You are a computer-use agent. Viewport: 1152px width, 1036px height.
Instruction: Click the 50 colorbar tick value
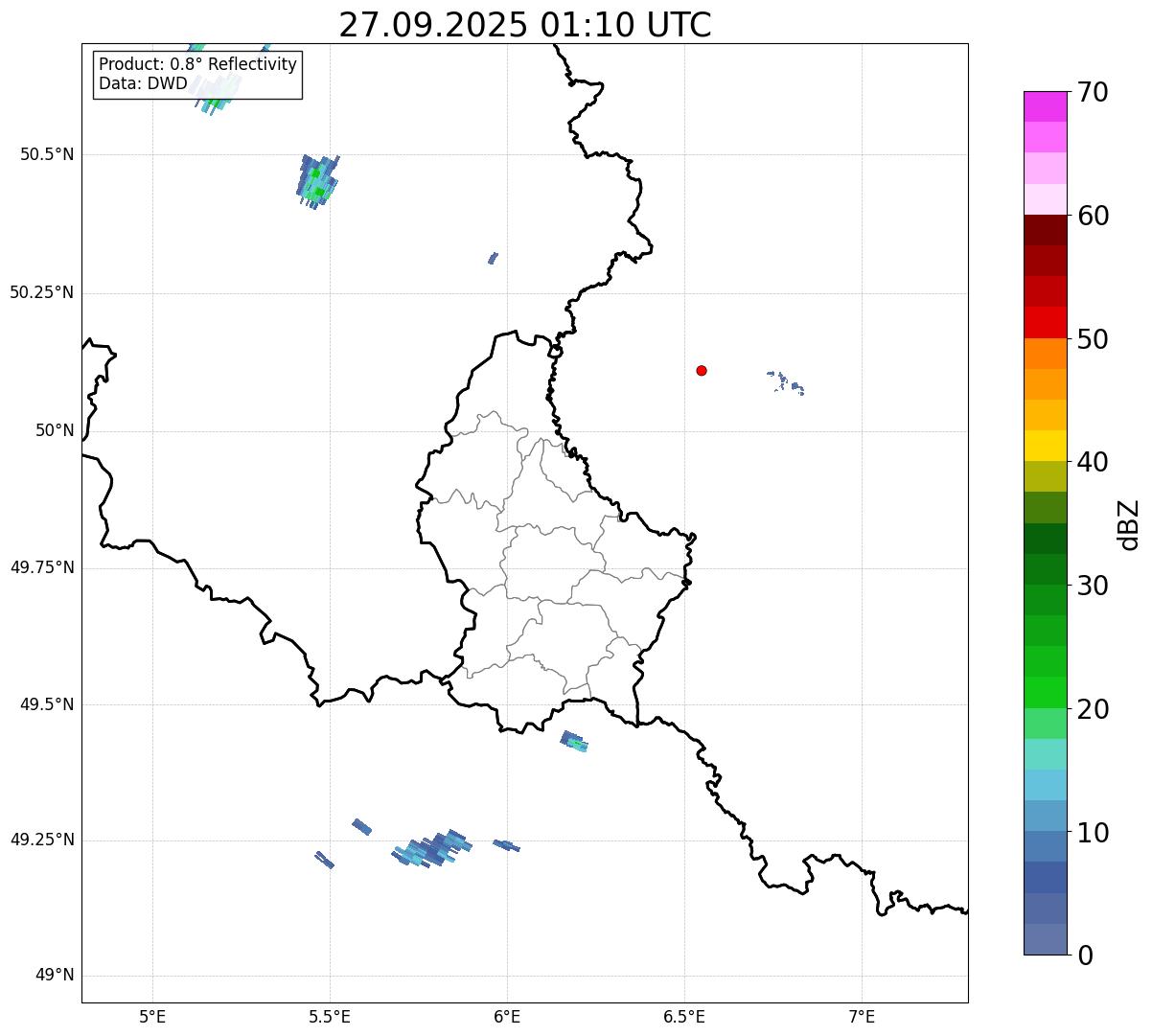[x=1093, y=339]
